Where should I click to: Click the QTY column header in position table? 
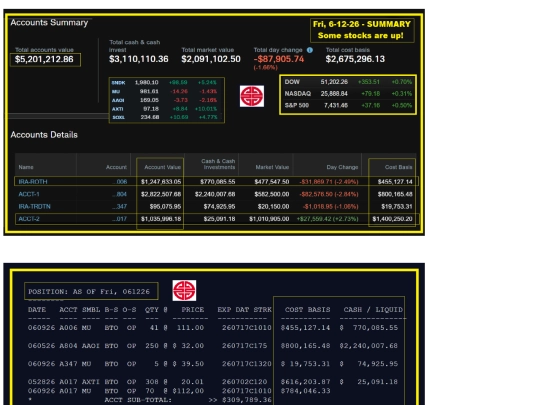pos(152,310)
